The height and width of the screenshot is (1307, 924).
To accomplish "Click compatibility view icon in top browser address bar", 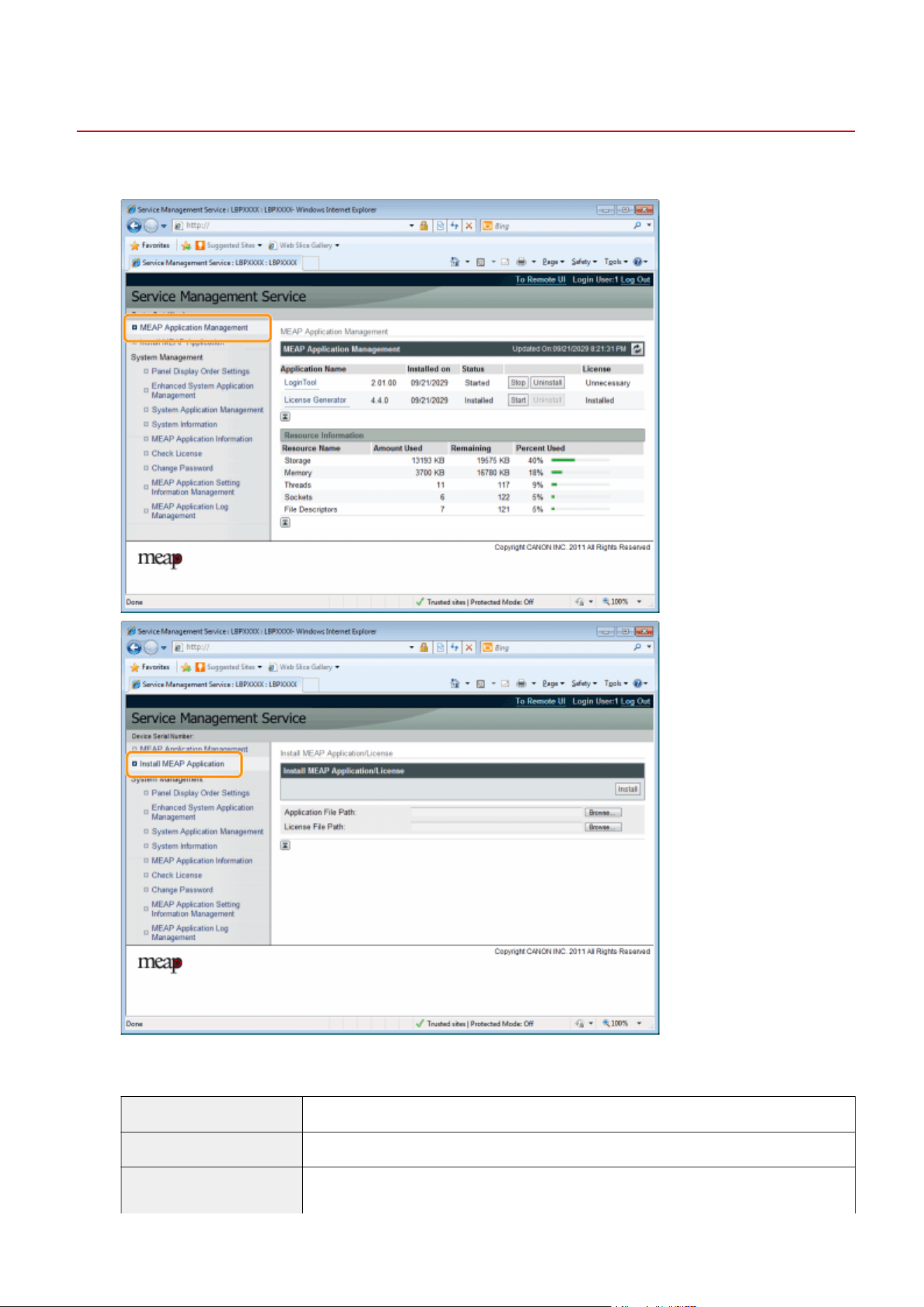I will coord(440,226).
